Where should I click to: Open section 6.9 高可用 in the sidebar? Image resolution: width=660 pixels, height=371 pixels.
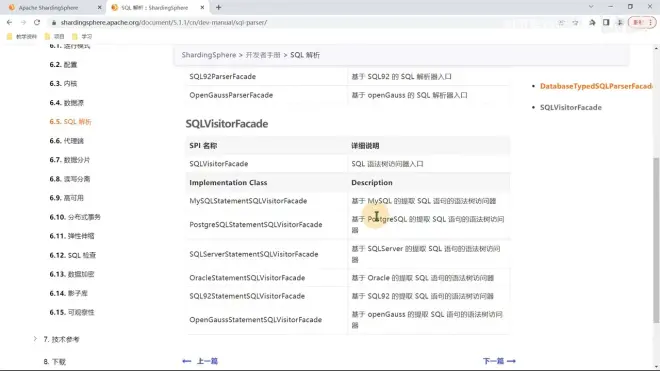click(67, 198)
